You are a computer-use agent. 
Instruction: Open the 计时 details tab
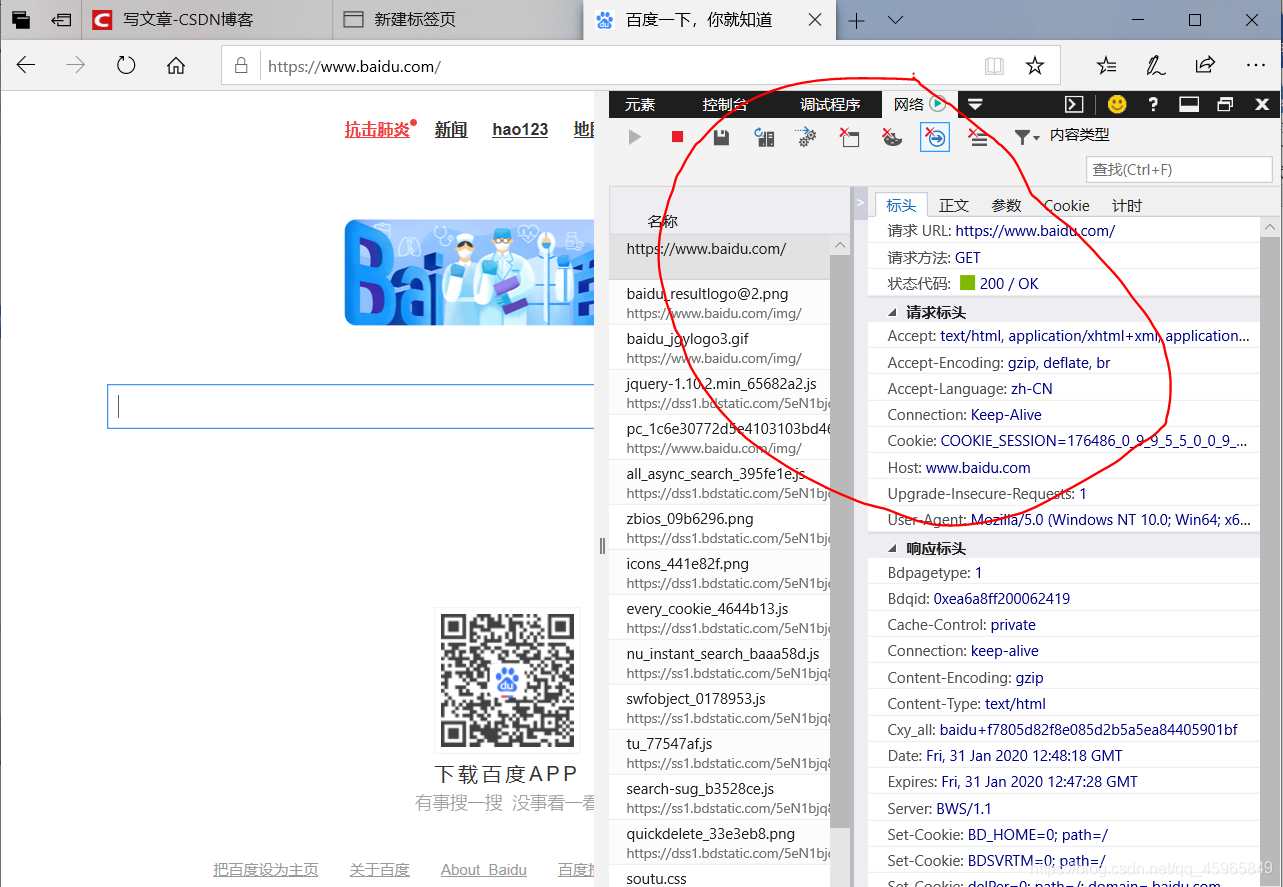1127,205
